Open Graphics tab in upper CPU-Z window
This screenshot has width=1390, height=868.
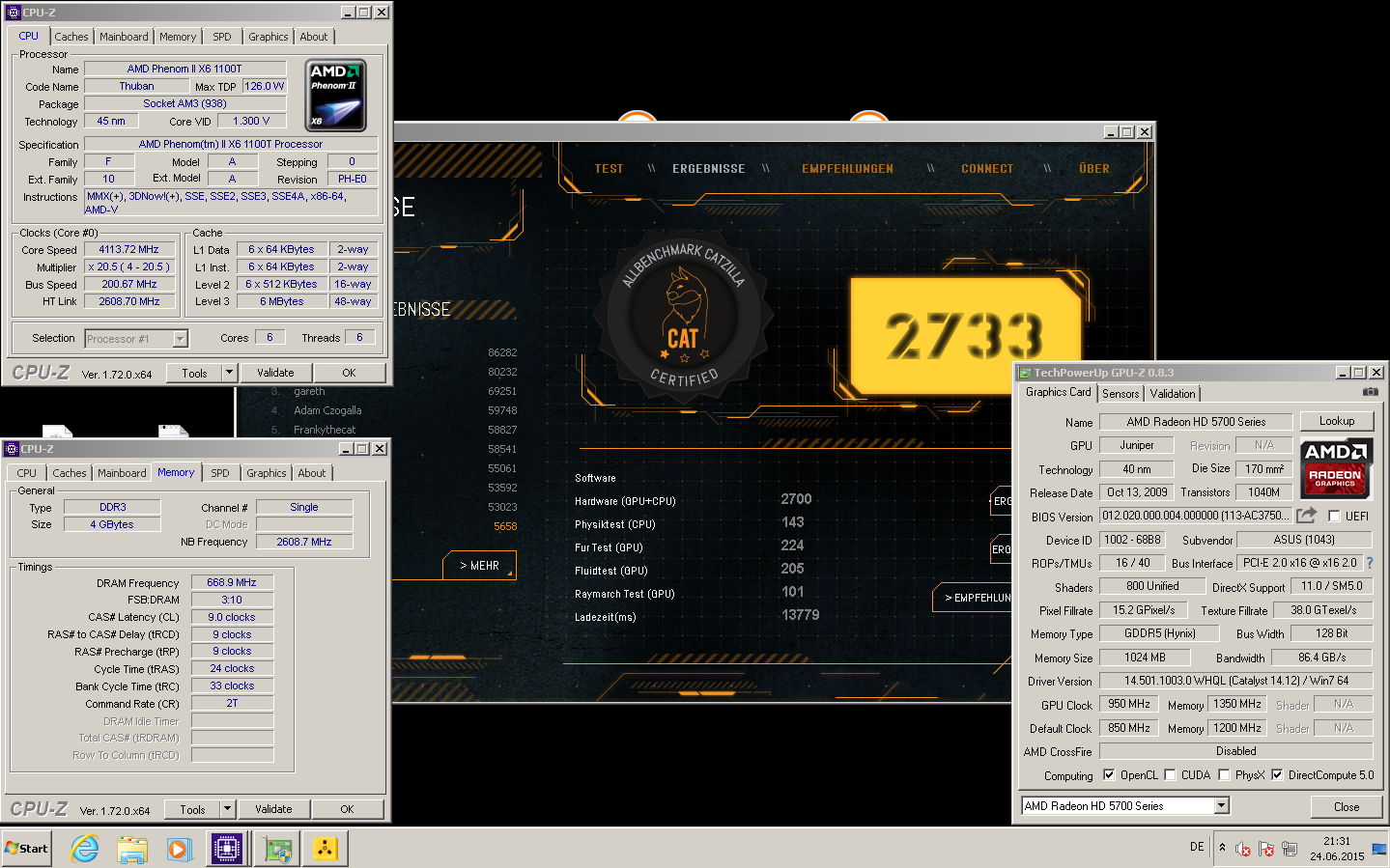(269, 37)
